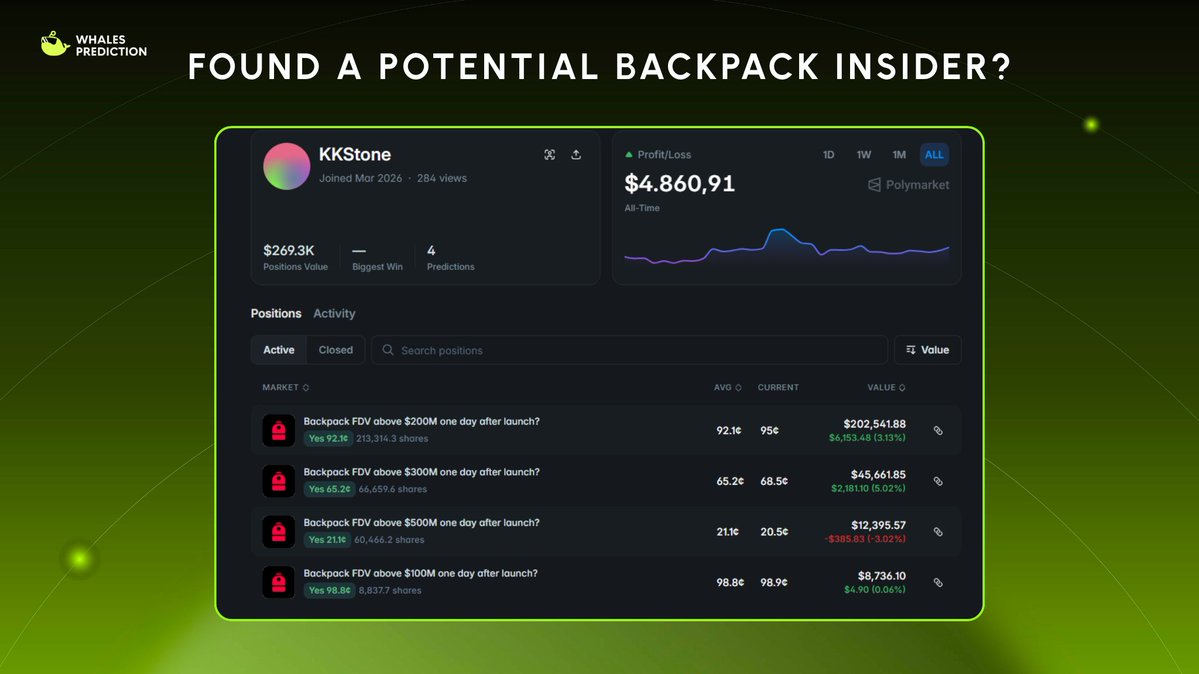Click link icon on $45,661.85 row

(938, 481)
